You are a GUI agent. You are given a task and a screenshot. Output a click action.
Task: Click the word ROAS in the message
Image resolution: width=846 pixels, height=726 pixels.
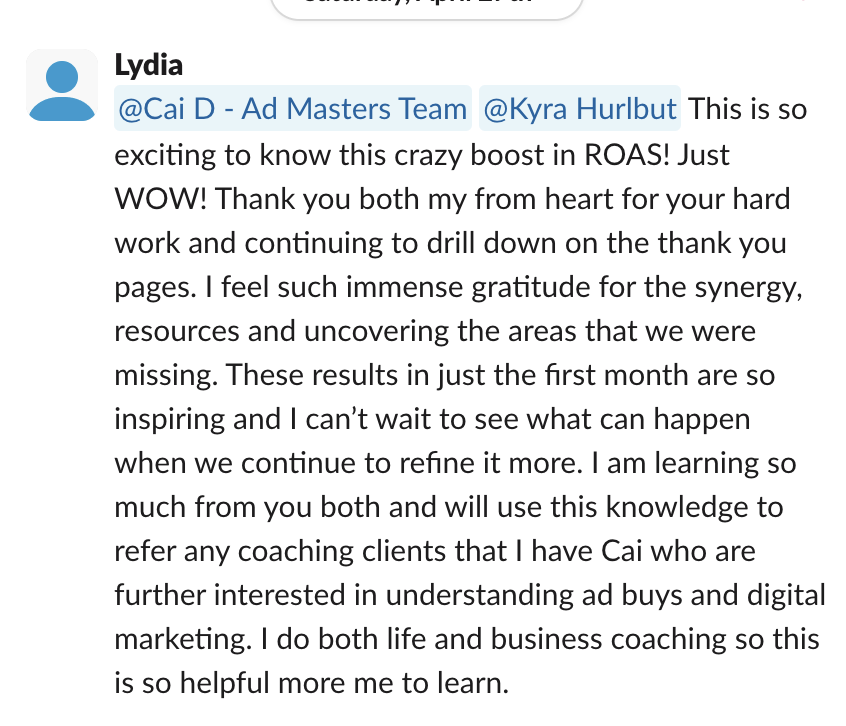click(x=627, y=155)
